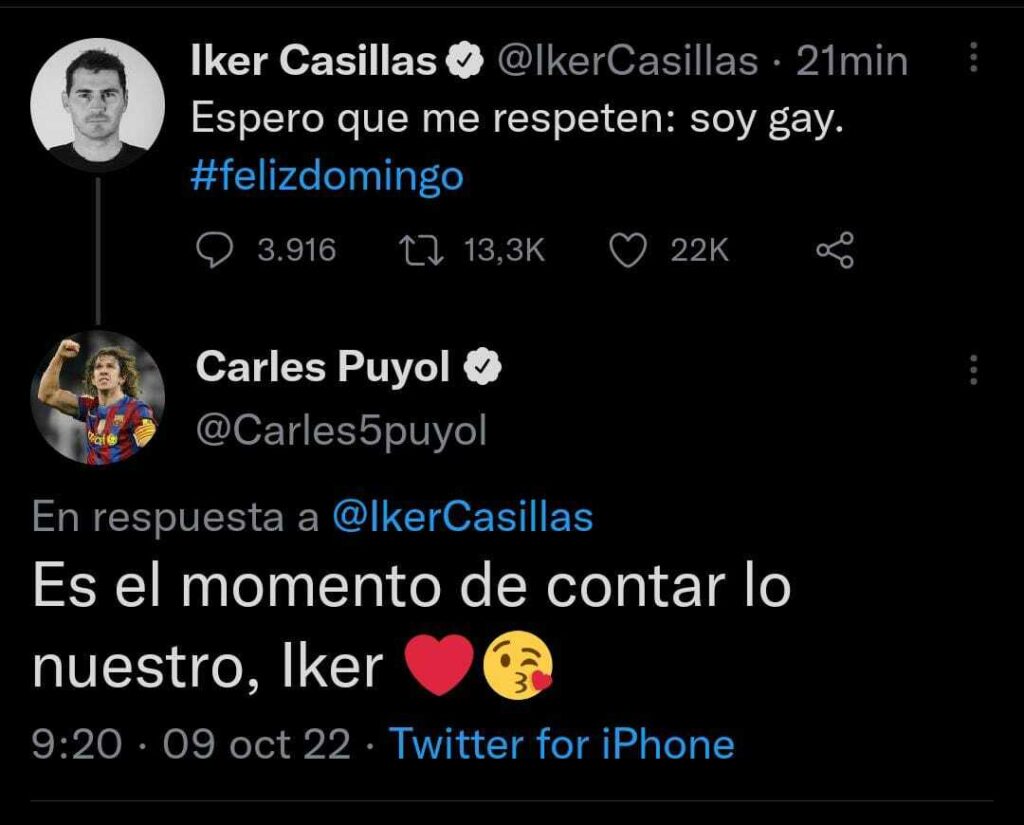
Task: Click the verified badge beside Iker Casillas
Action: coord(465,62)
